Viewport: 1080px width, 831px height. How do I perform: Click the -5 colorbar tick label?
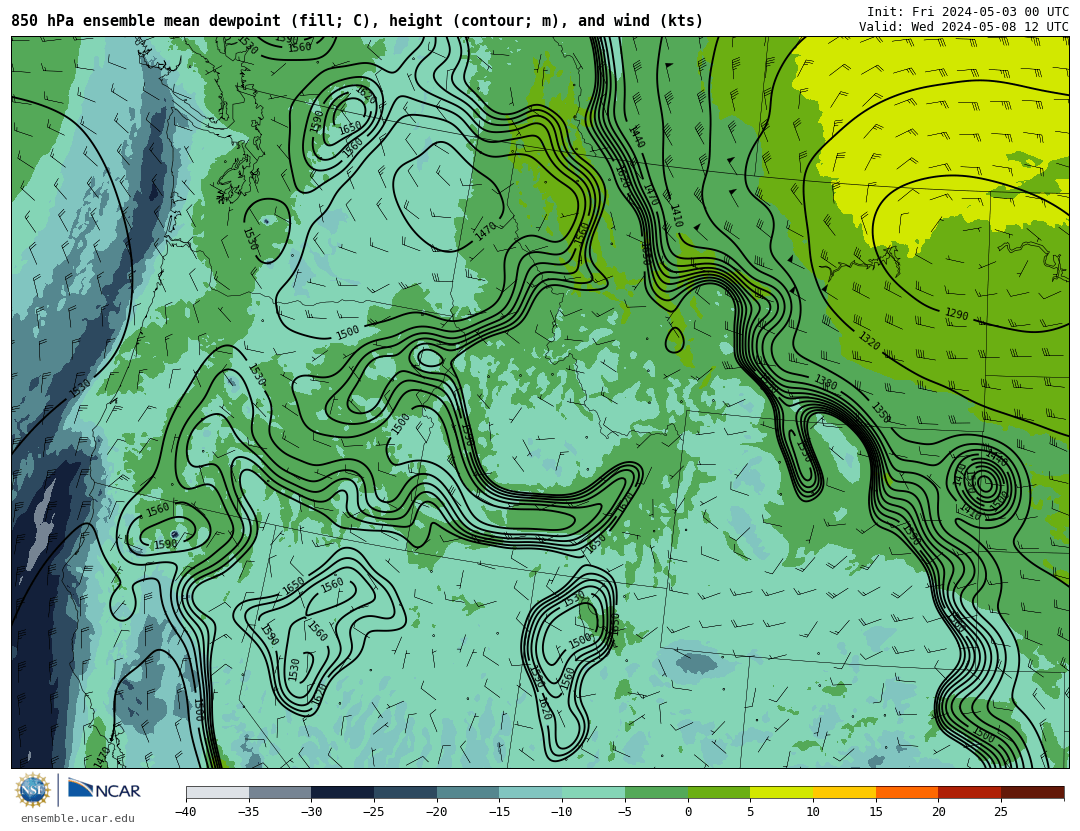[x=625, y=812]
